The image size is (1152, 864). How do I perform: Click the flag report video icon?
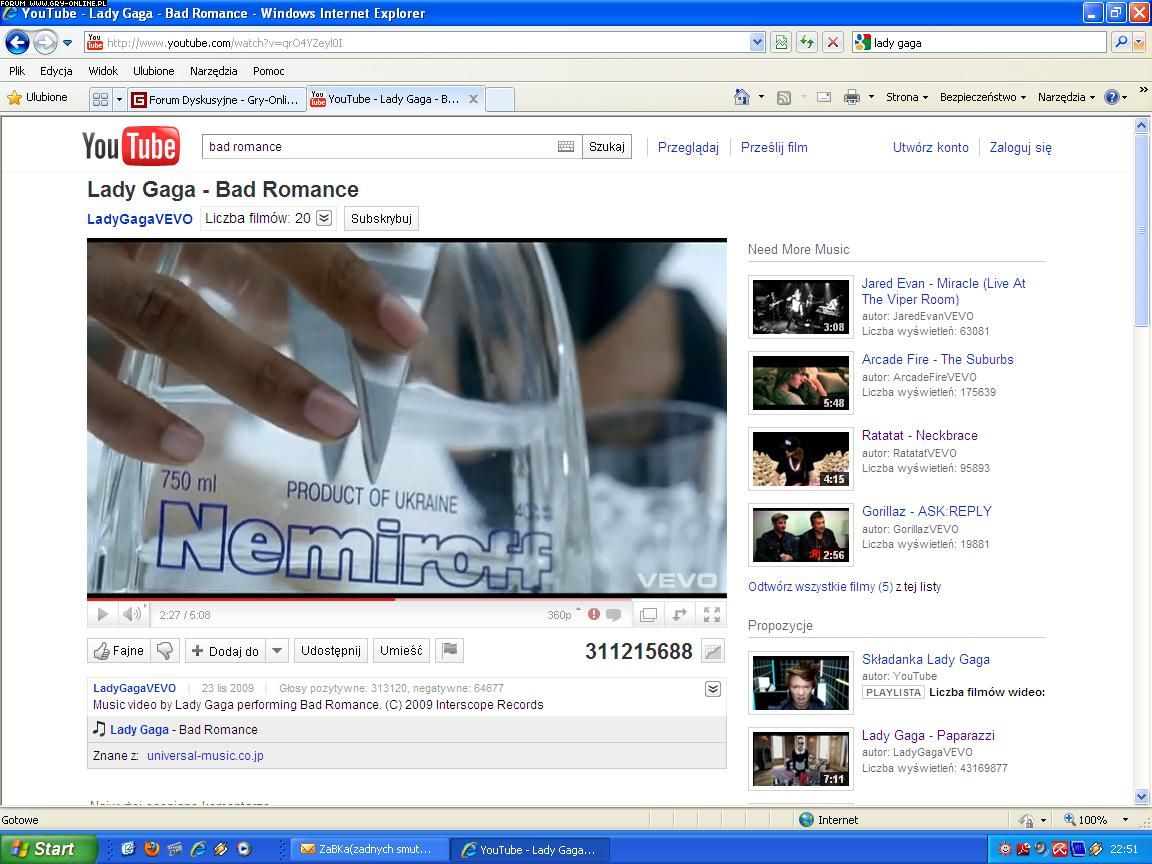[450, 650]
